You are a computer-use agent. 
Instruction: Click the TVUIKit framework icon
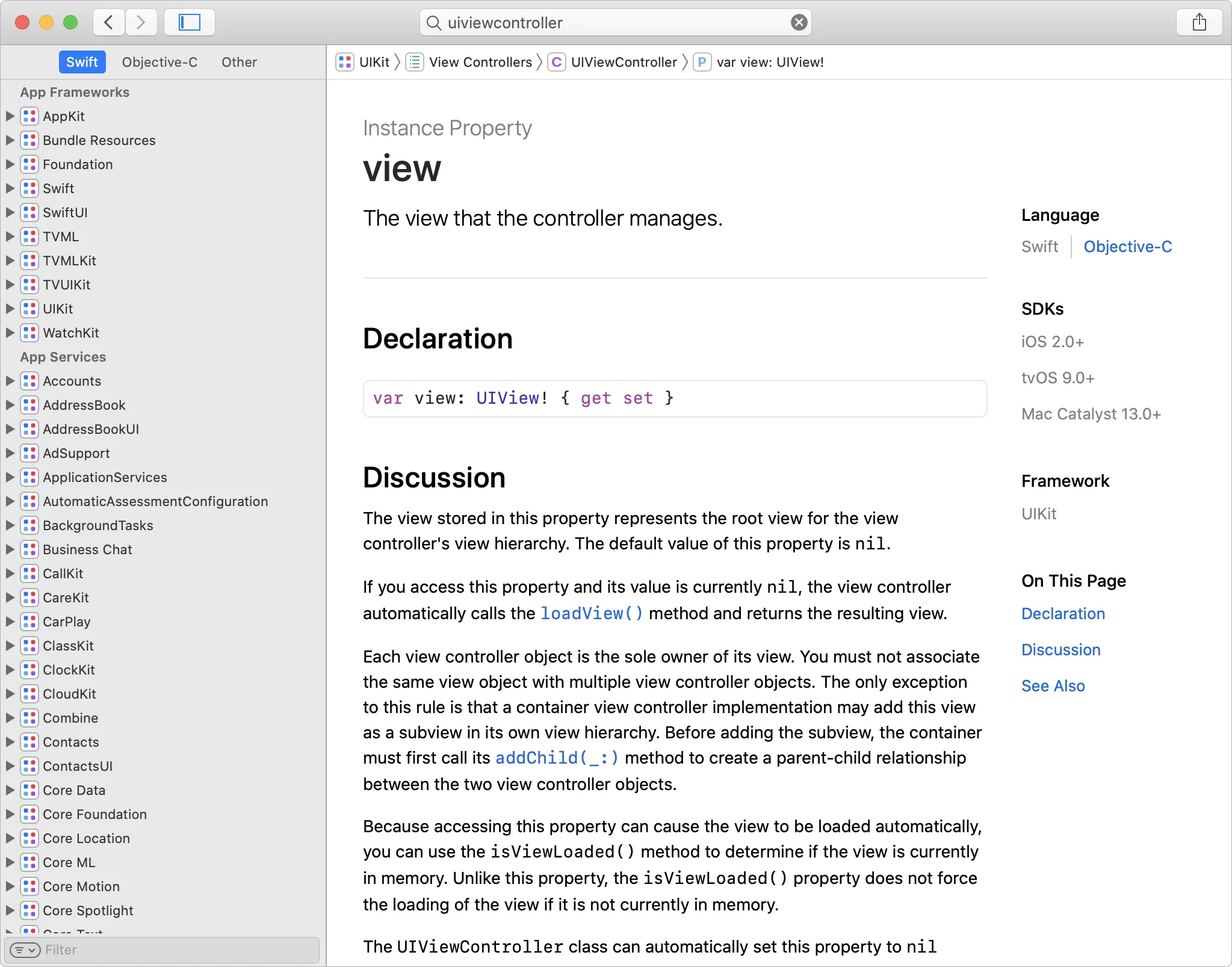pyautogui.click(x=29, y=285)
